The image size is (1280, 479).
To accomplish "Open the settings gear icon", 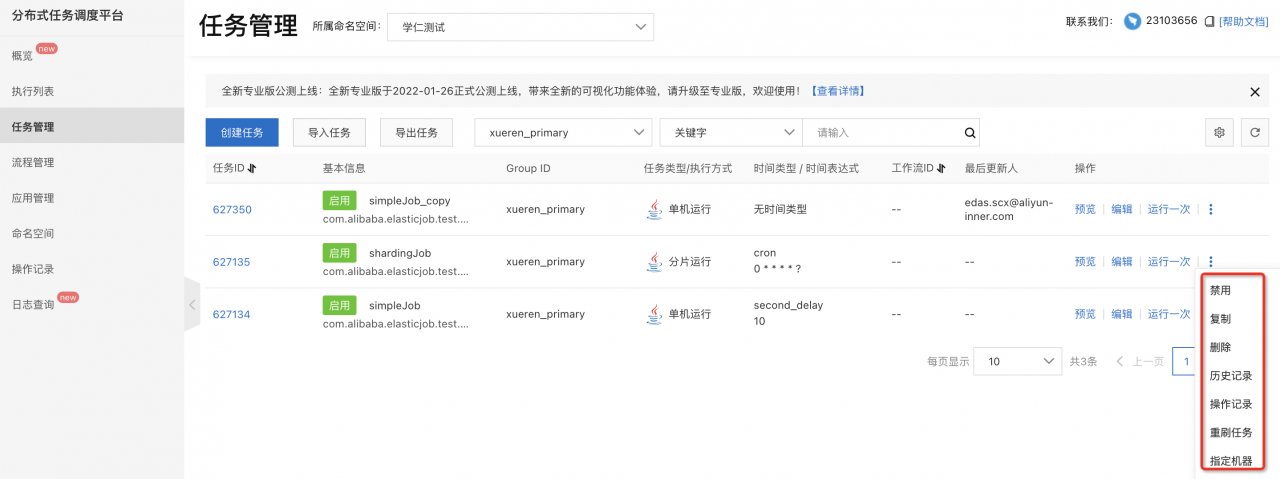I will point(1219,132).
